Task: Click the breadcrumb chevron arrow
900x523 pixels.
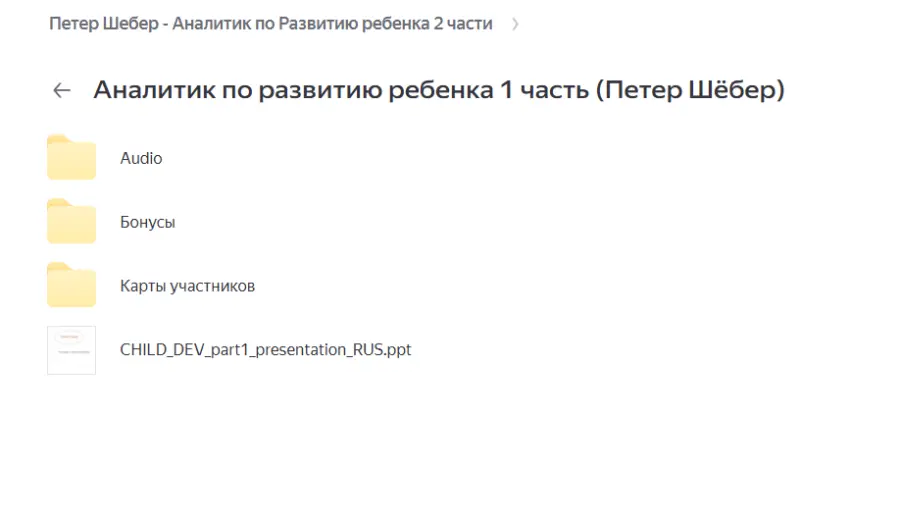Action: tap(515, 24)
